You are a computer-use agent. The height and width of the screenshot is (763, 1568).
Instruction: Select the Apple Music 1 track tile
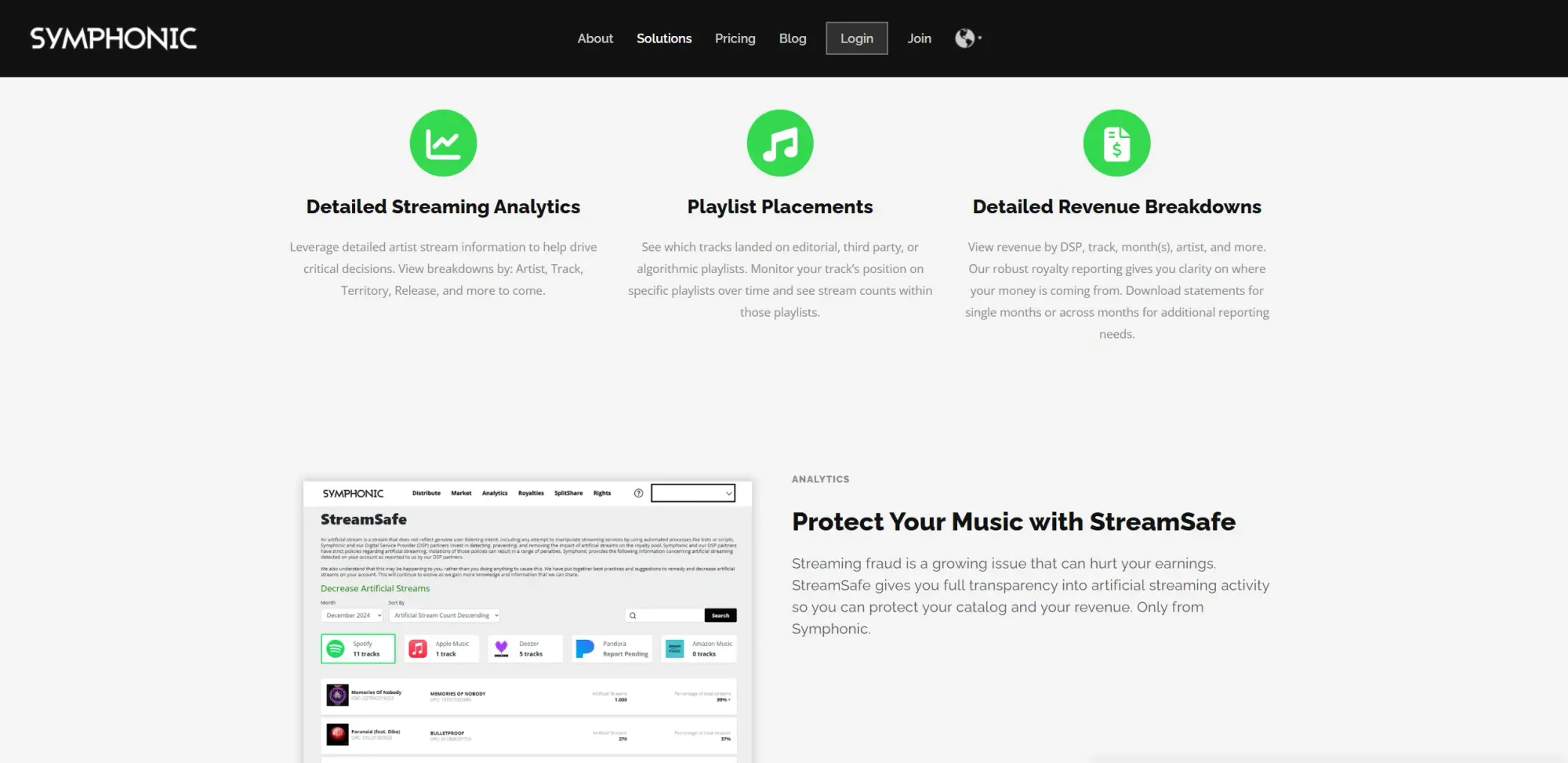[x=443, y=649]
